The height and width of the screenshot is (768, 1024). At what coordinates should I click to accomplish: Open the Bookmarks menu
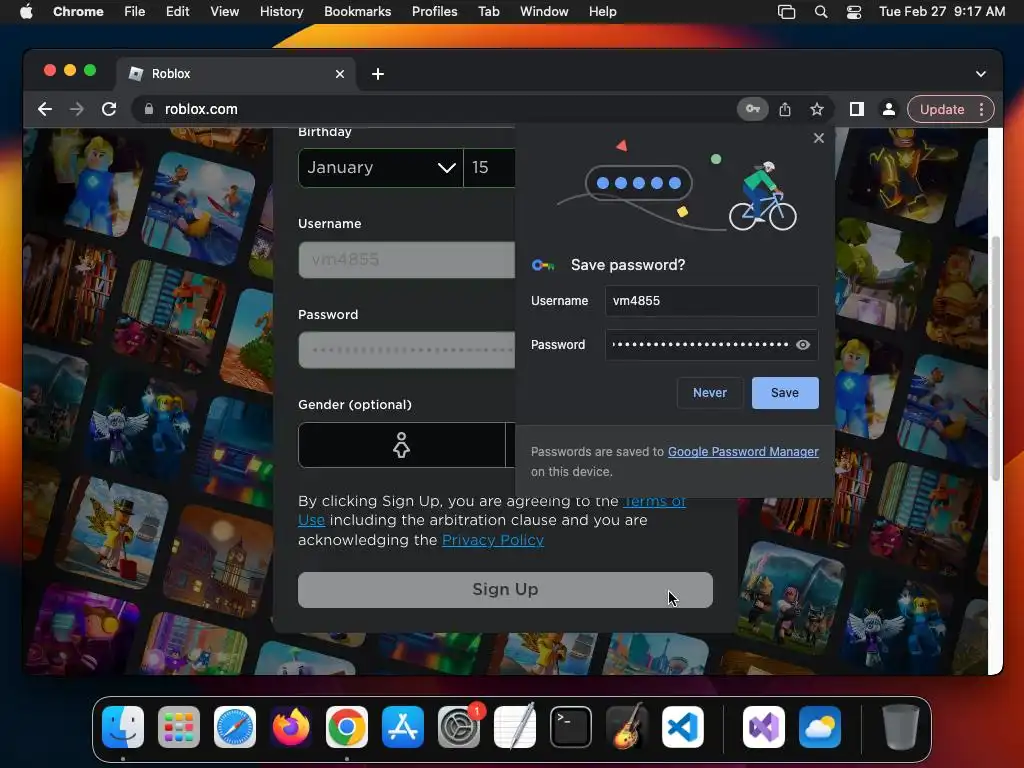[x=357, y=12]
